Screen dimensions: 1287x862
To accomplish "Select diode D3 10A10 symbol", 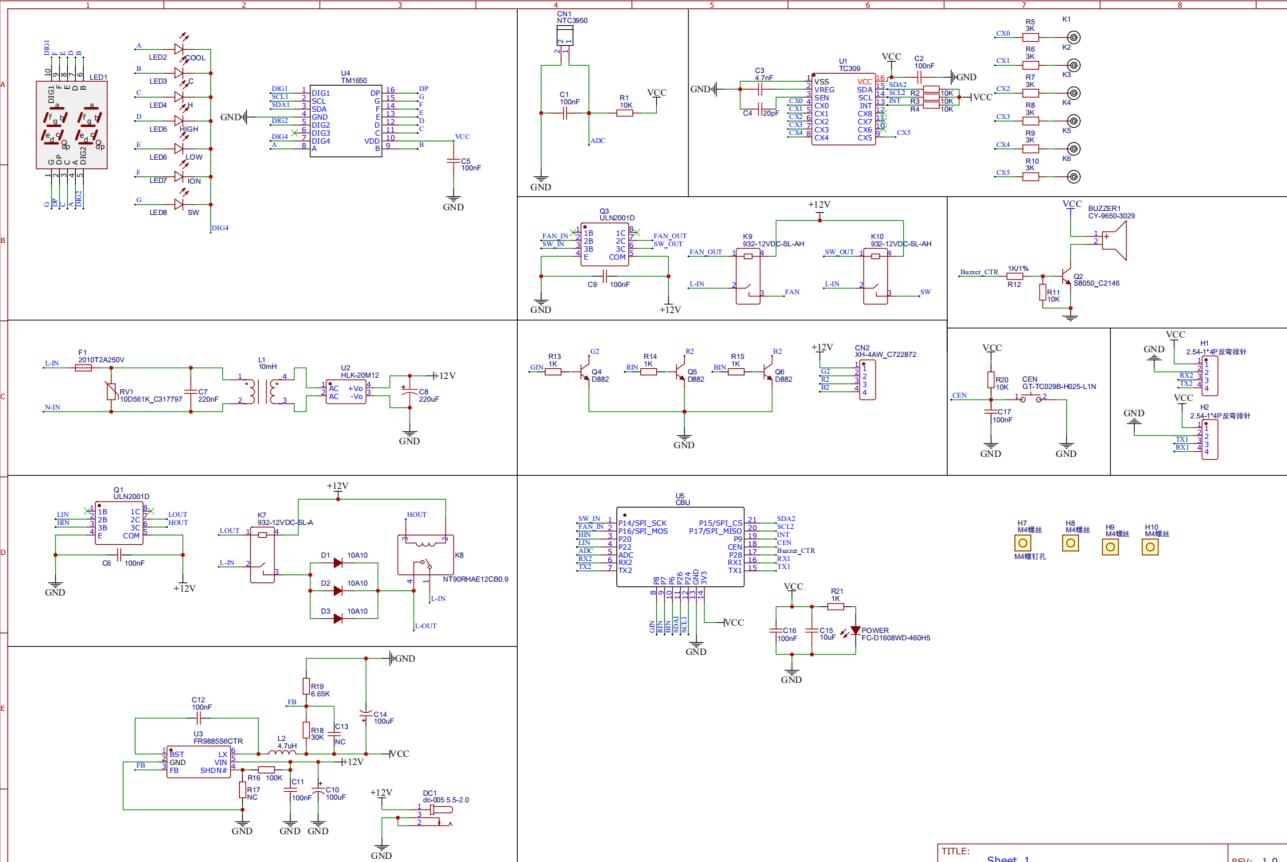I will click(x=338, y=619).
